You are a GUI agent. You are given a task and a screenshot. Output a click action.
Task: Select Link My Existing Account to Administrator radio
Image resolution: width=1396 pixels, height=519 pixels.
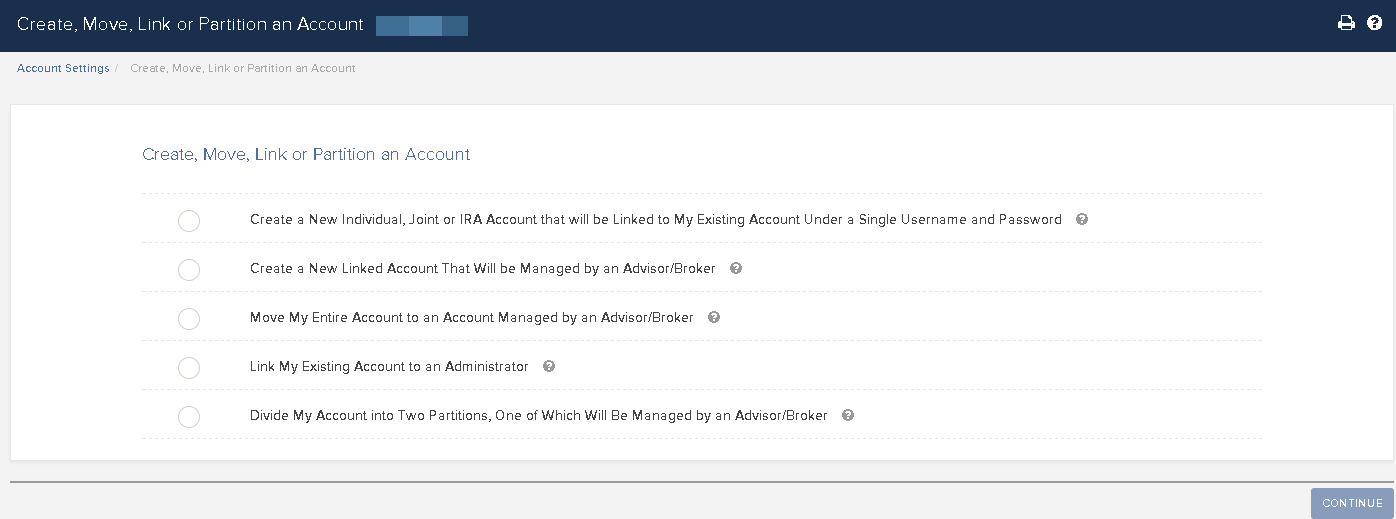coord(189,368)
